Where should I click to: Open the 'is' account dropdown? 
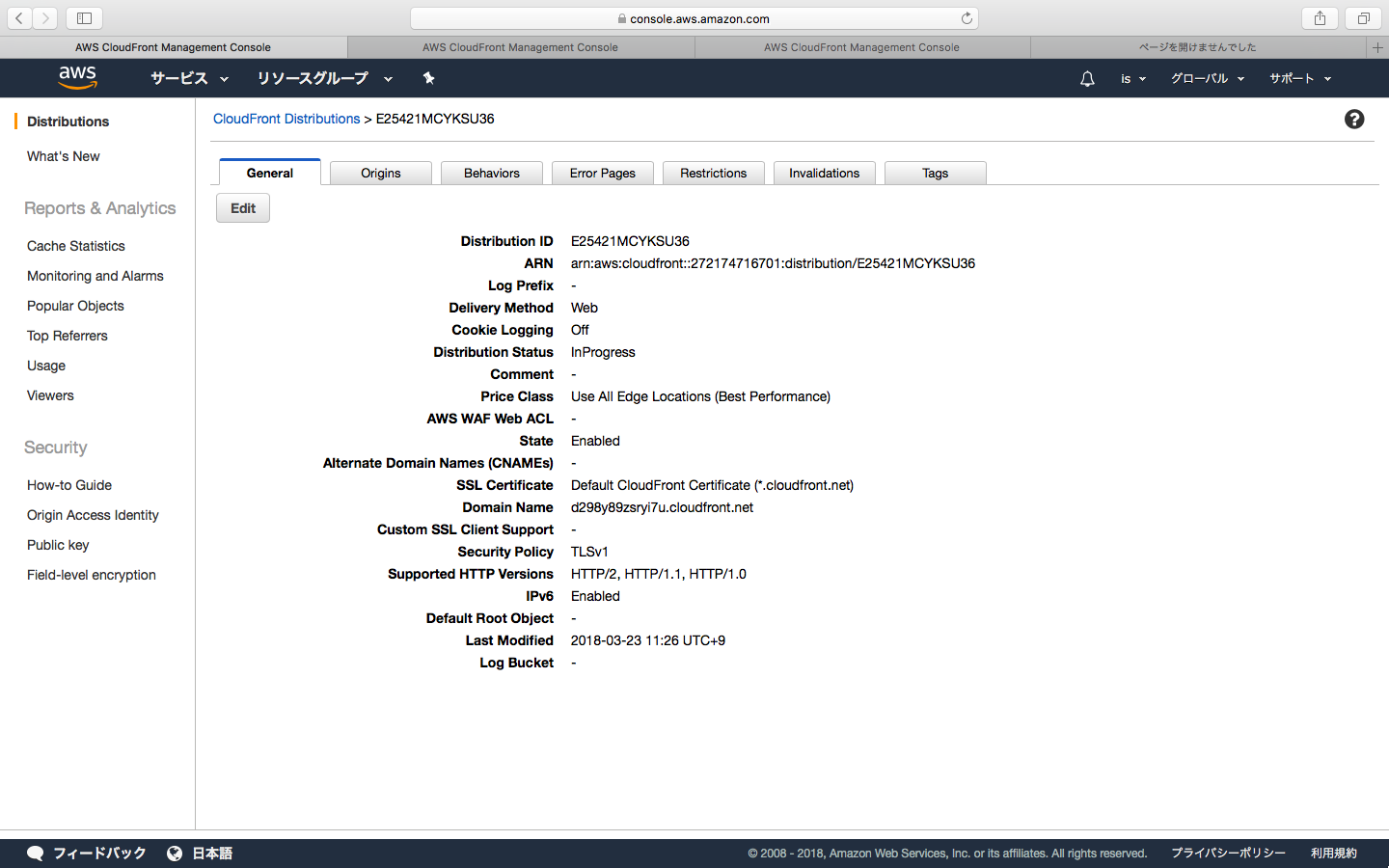[x=1132, y=79]
